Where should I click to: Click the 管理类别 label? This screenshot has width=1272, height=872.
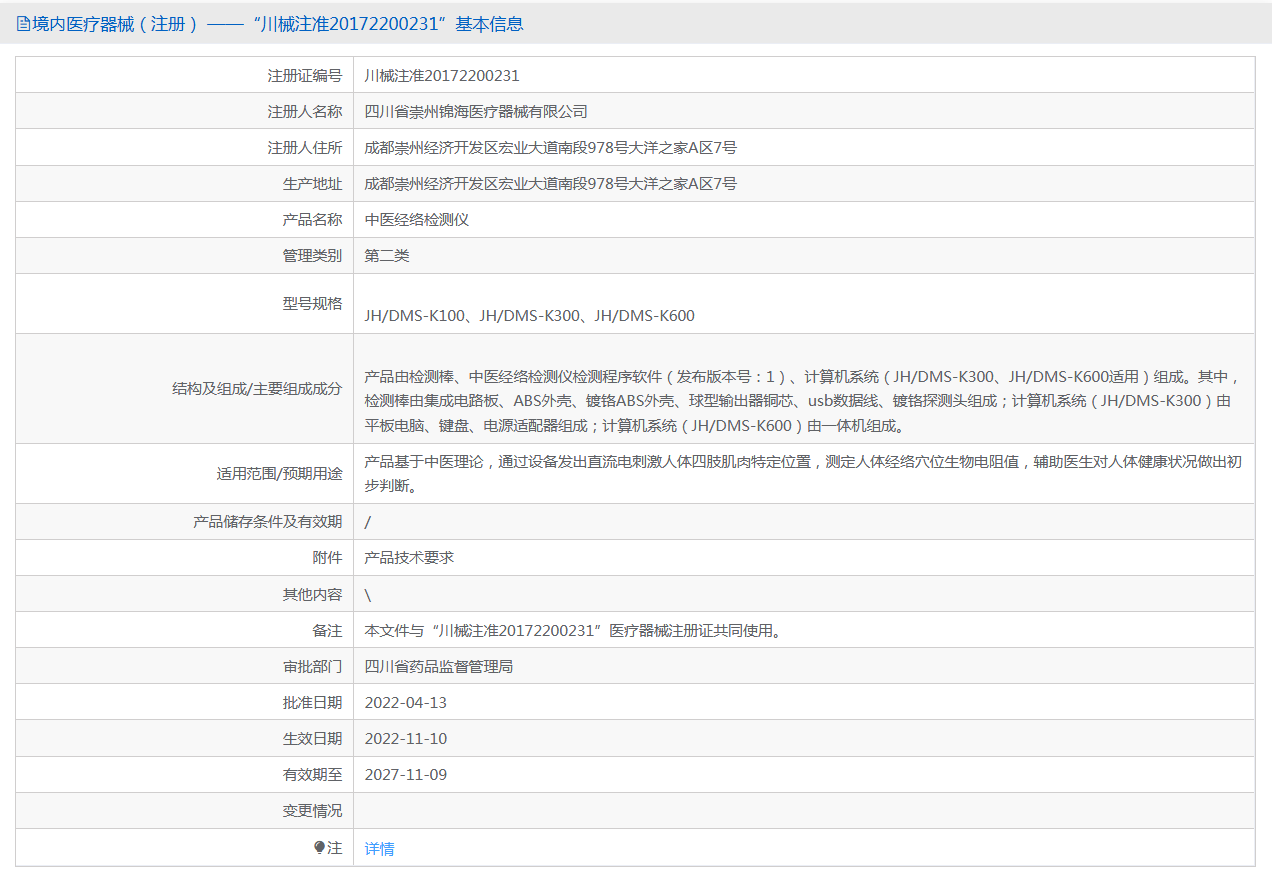[x=312, y=255]
